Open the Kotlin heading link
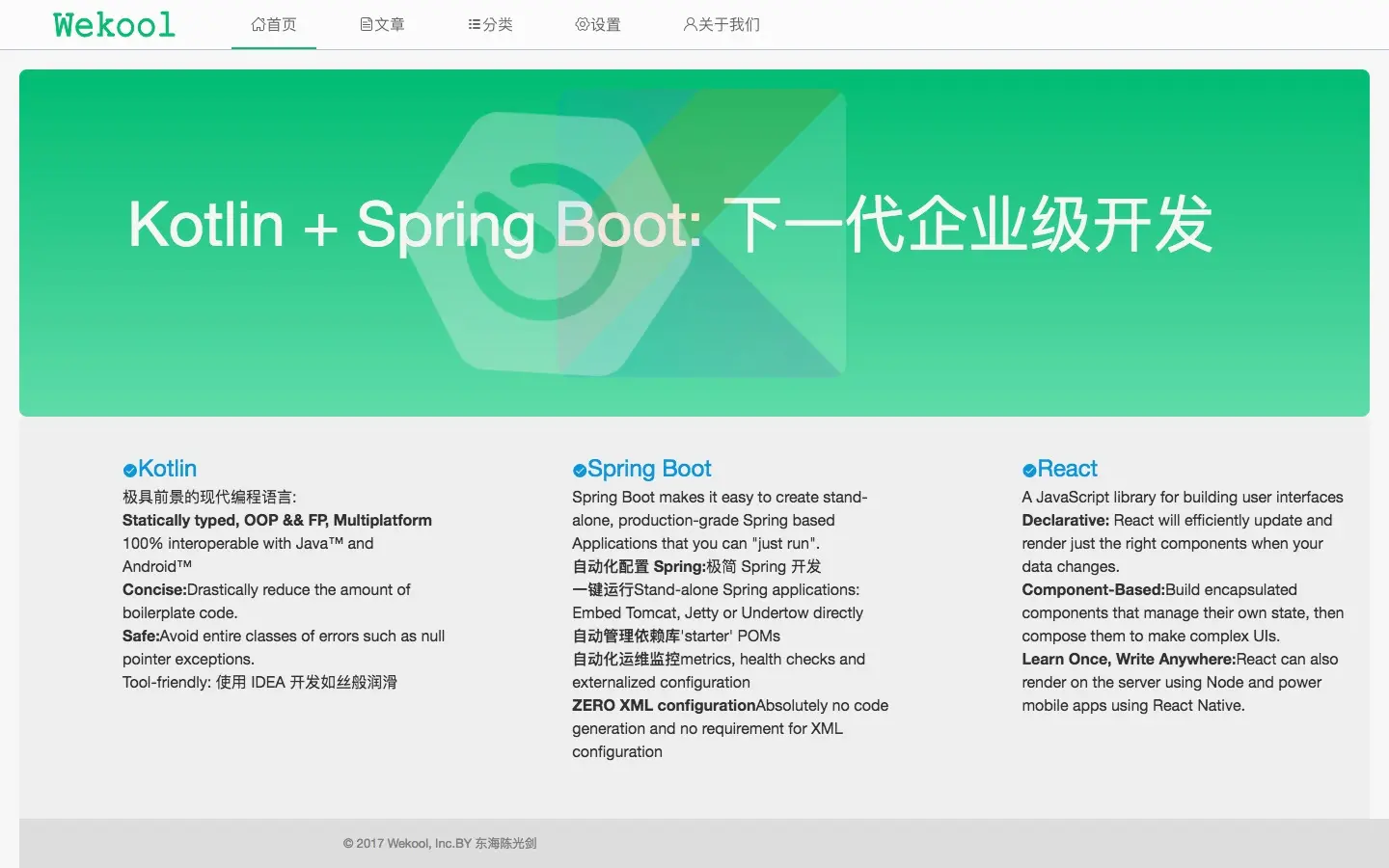Screen dimensions: 1389x868 (167, 469)
